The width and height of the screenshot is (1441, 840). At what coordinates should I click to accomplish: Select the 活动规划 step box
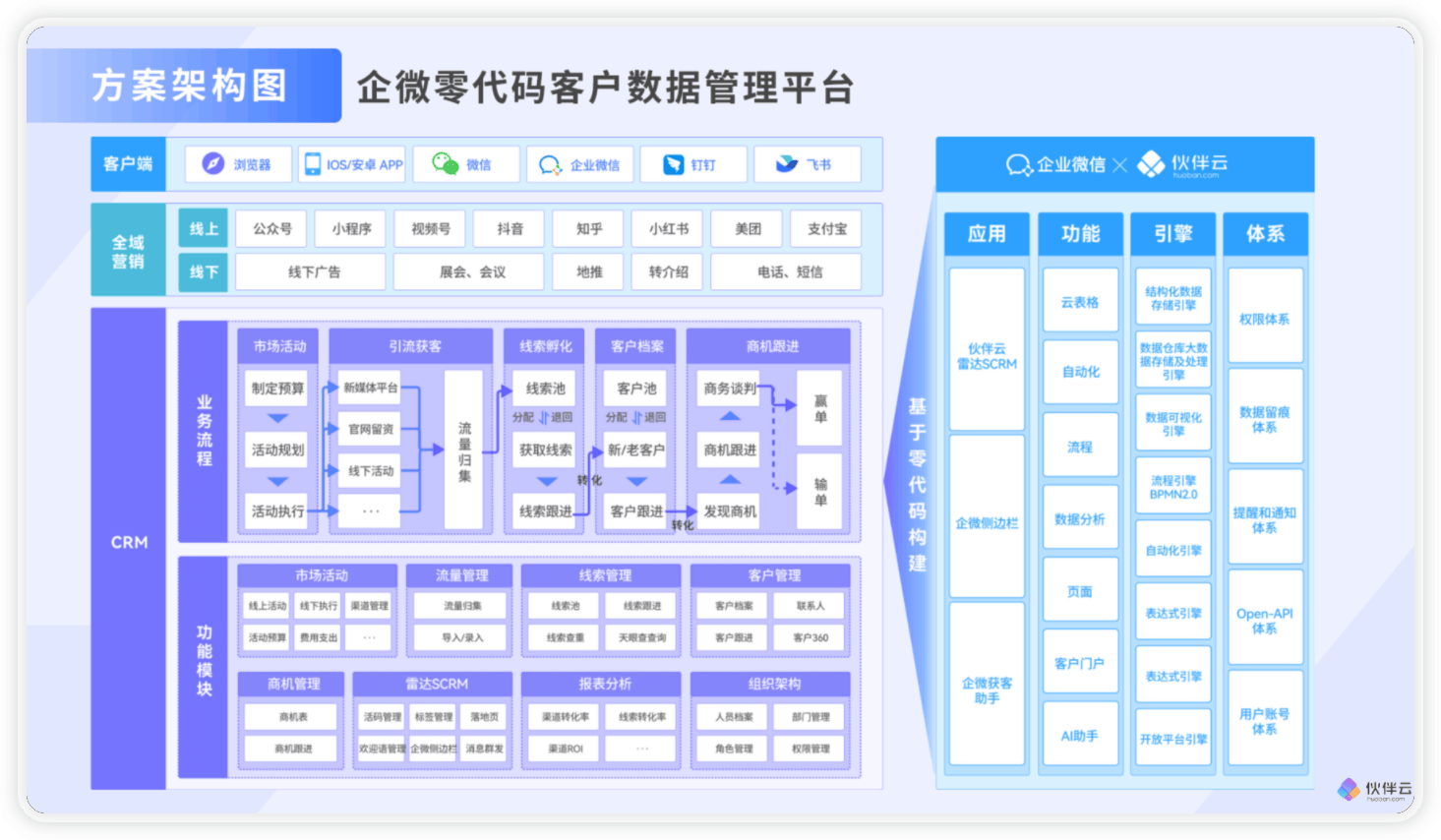(277, 450)
